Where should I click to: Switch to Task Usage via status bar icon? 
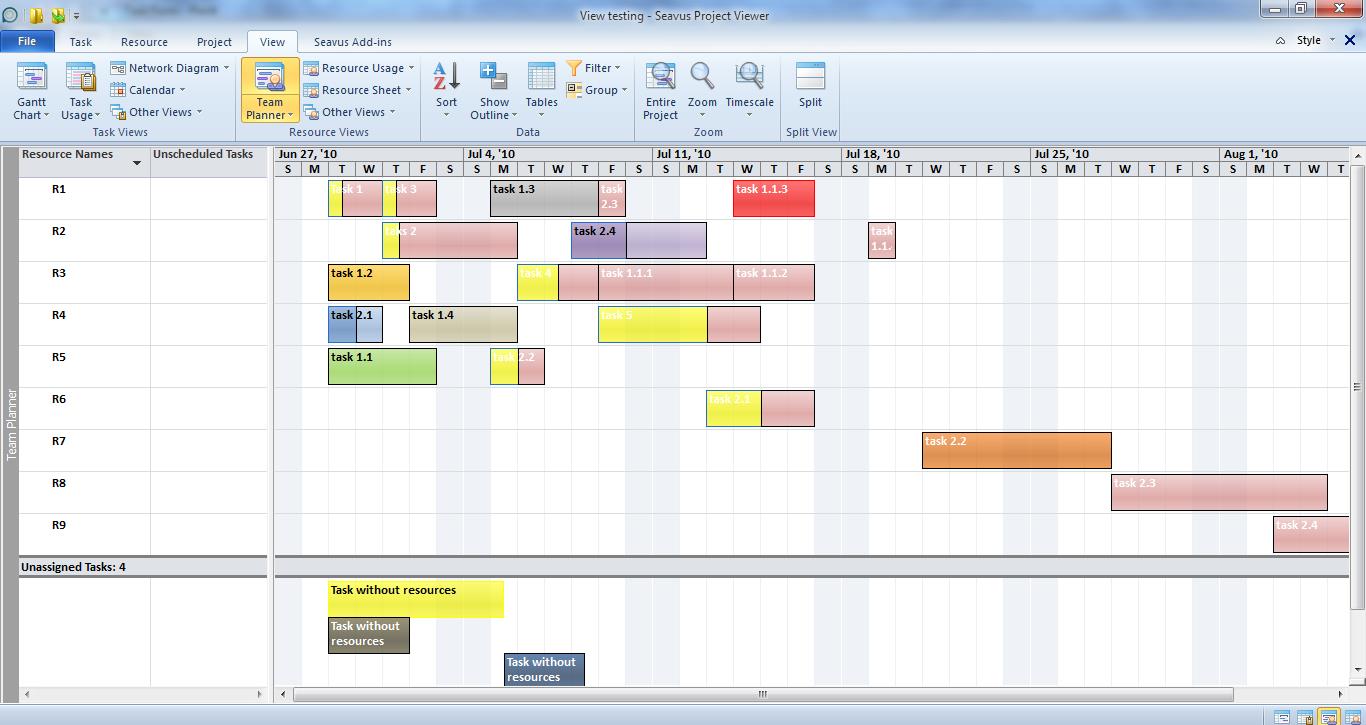tap(1306, 717)
